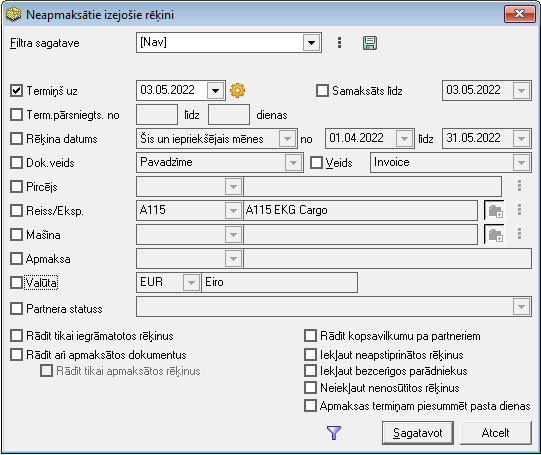The width and height of the screenshot is (541, 455).
Task: Click the green save filter floppy icon
Action: coord(370,43)
